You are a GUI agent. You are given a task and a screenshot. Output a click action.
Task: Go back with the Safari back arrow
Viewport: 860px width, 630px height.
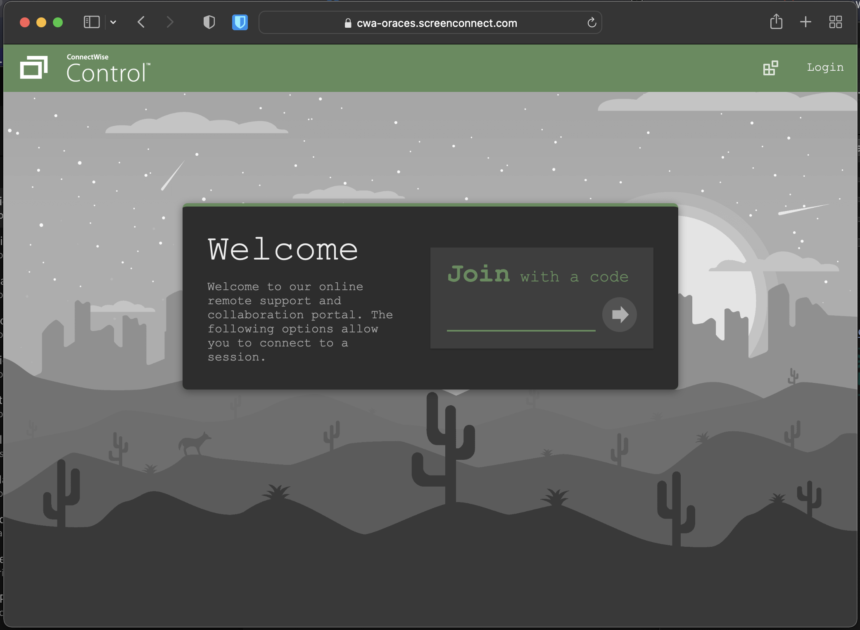[x=141, y=22]
